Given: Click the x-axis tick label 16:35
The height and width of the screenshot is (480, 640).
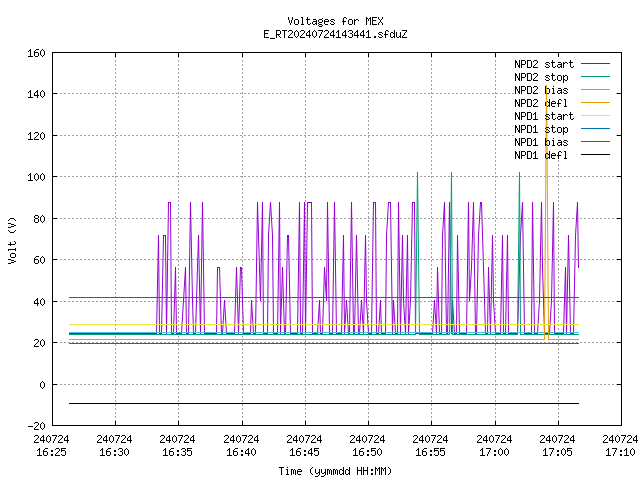Looking at the screenshot, I should (178, 452).
